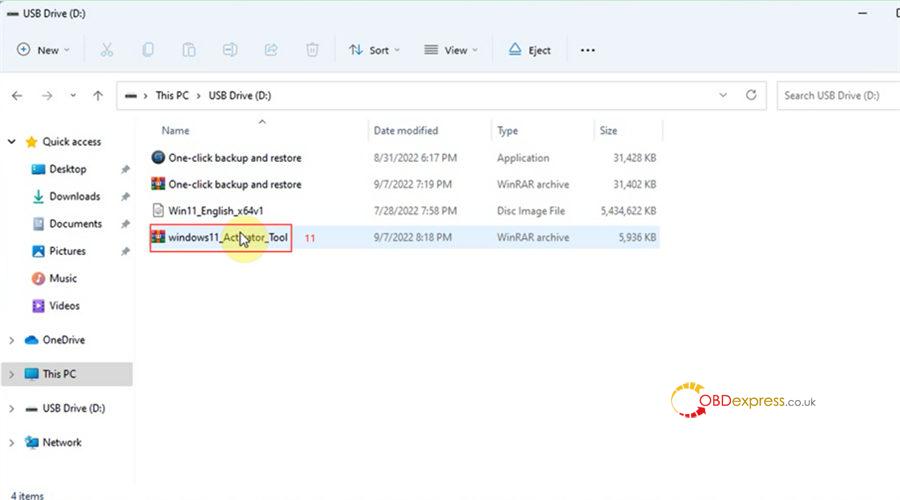
Task: Click the Disc Image File type cell
Action: (531, 211)
